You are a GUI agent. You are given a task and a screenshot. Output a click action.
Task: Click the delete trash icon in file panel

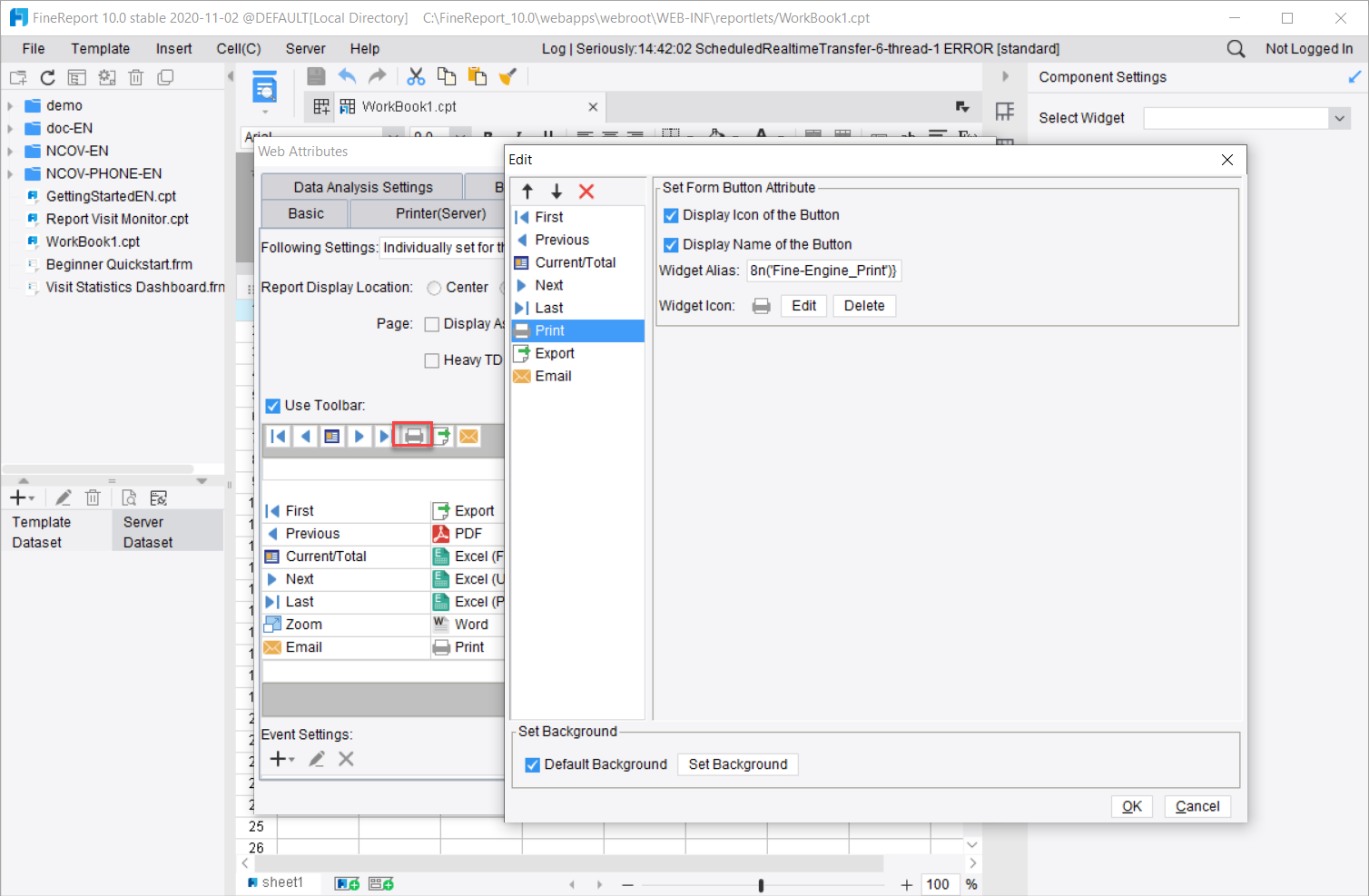136,78
